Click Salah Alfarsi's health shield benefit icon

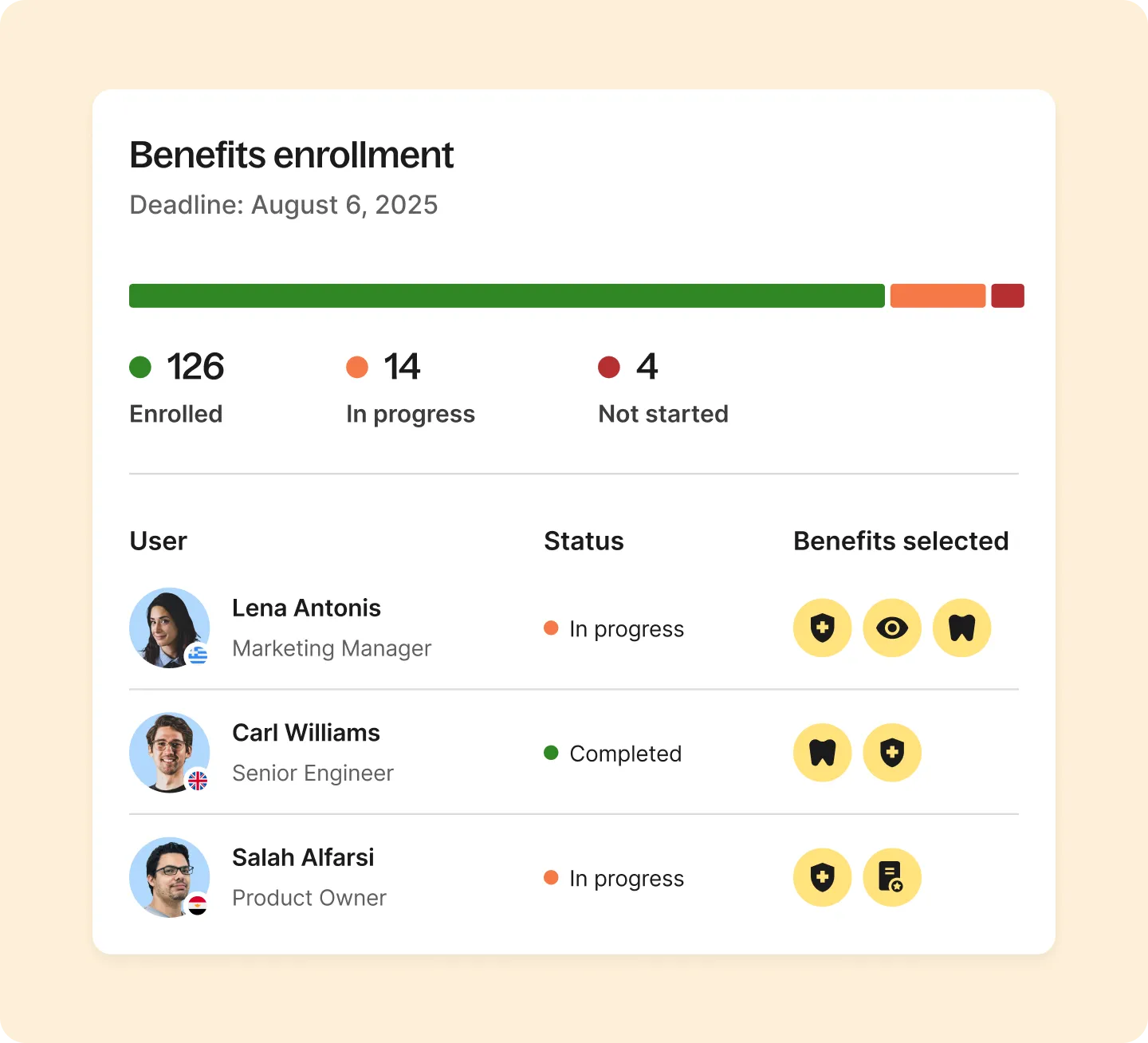[x=822, y=878]
